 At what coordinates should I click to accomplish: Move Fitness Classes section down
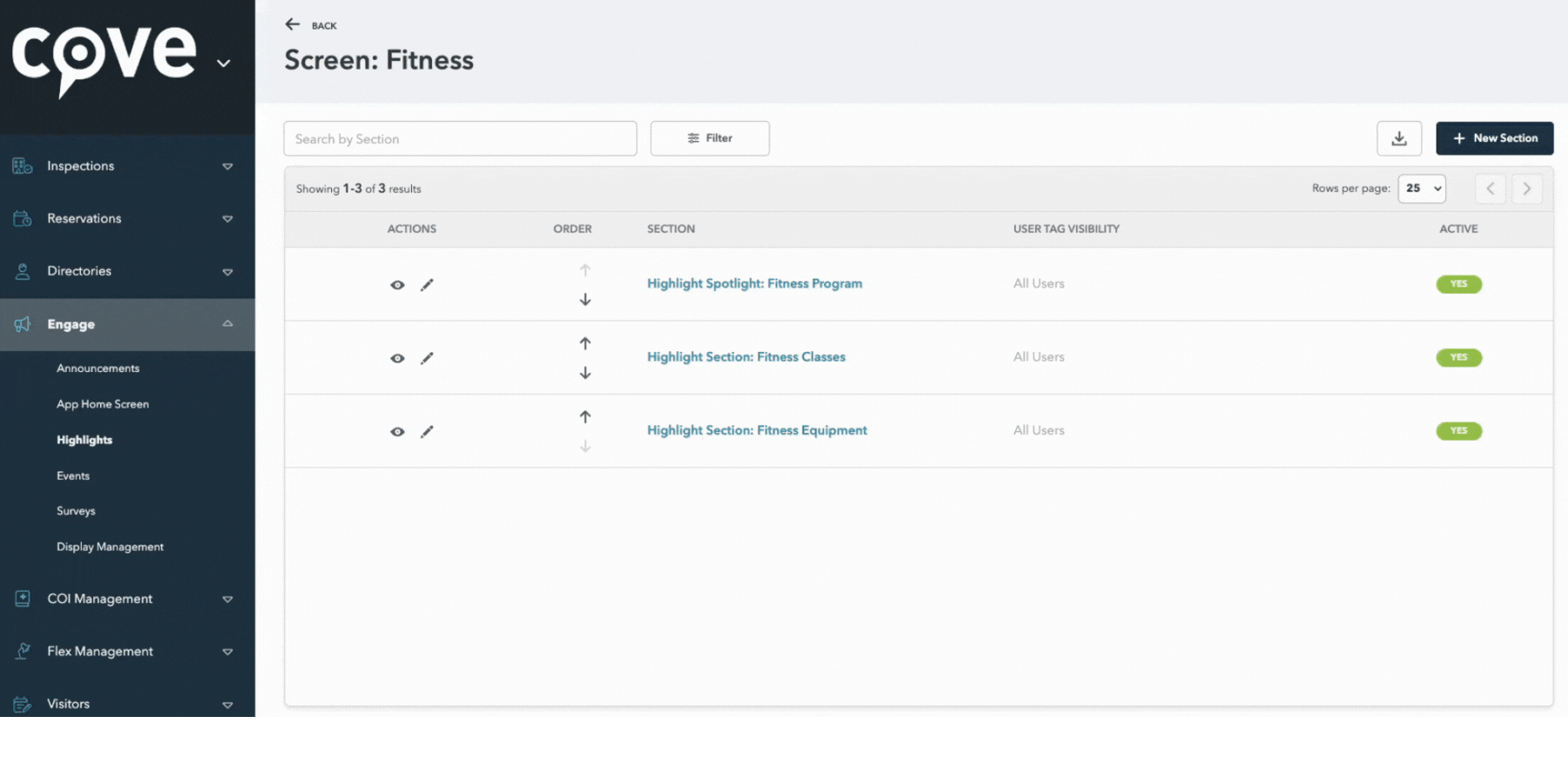point(585,373)
